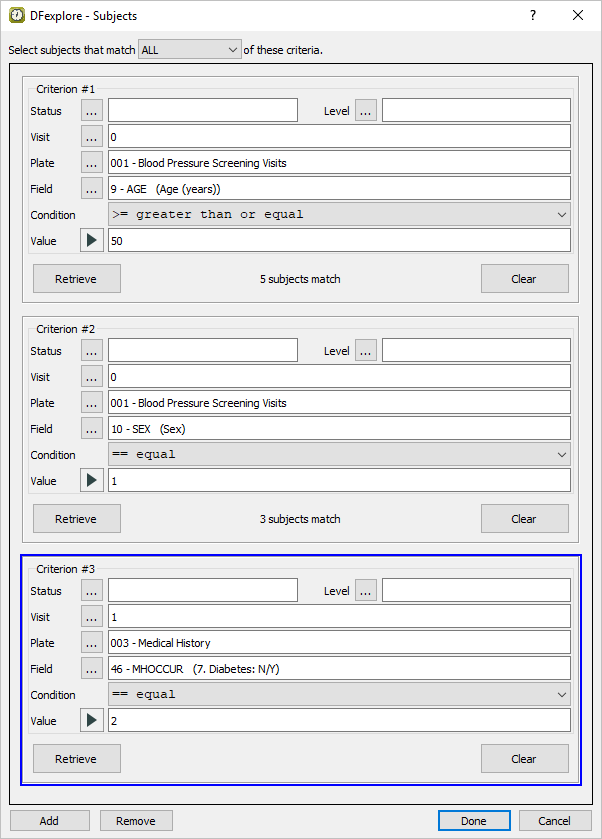Click the Level browse button in Criterion #1
Image resolution: width=602 pixels, height=839 pixels.
tap(366, 111)
